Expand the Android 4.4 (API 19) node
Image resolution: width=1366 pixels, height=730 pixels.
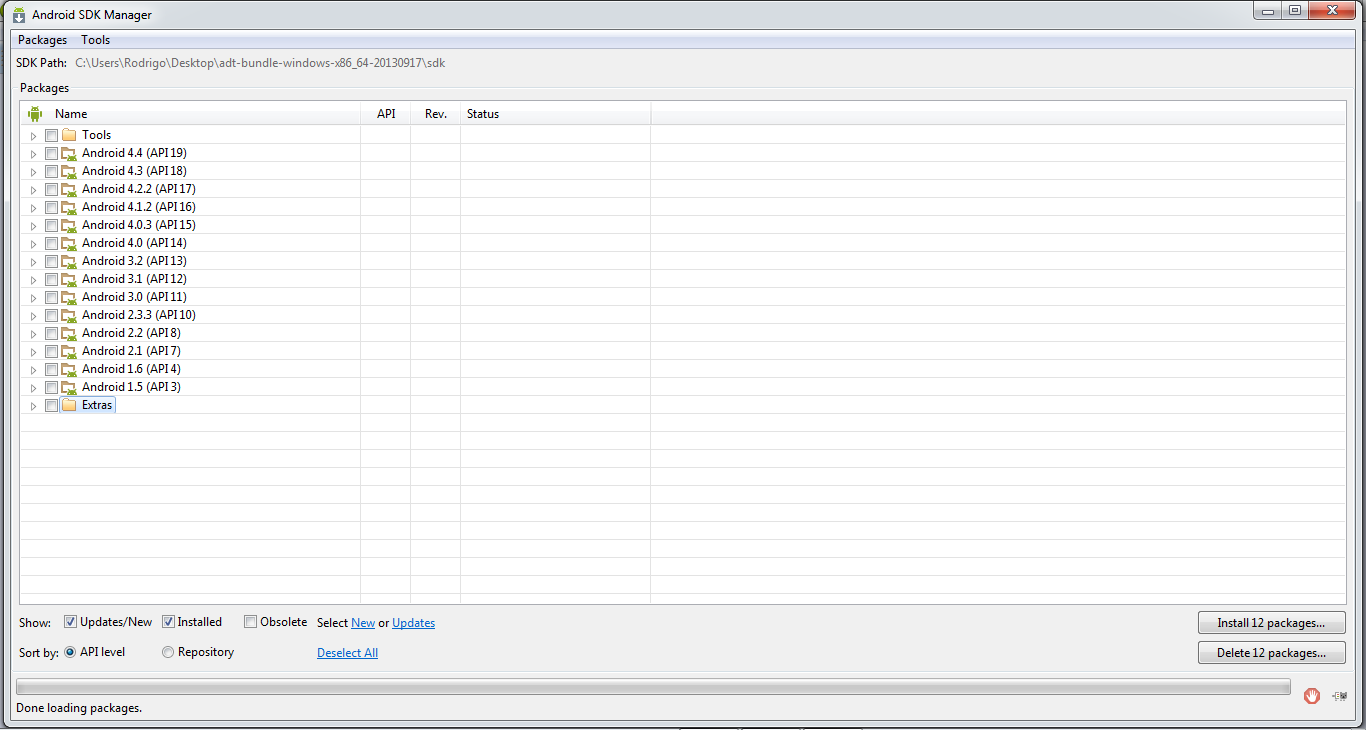click(x=33, y=154)
